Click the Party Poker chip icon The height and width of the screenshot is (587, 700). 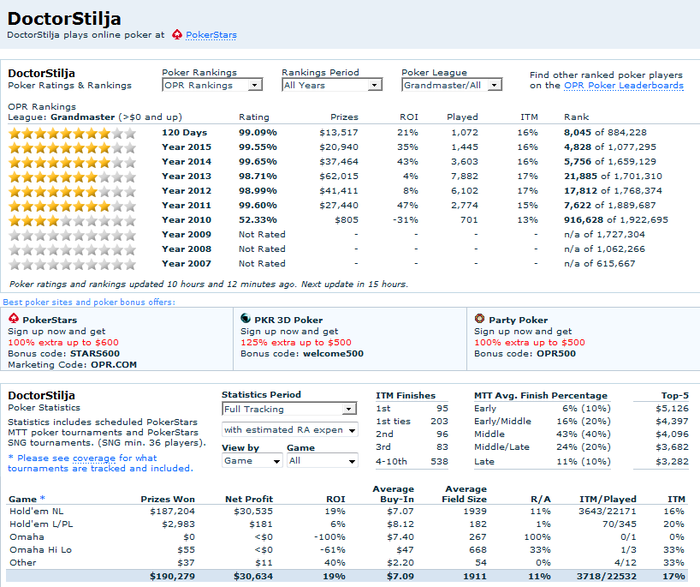point(479,319)
